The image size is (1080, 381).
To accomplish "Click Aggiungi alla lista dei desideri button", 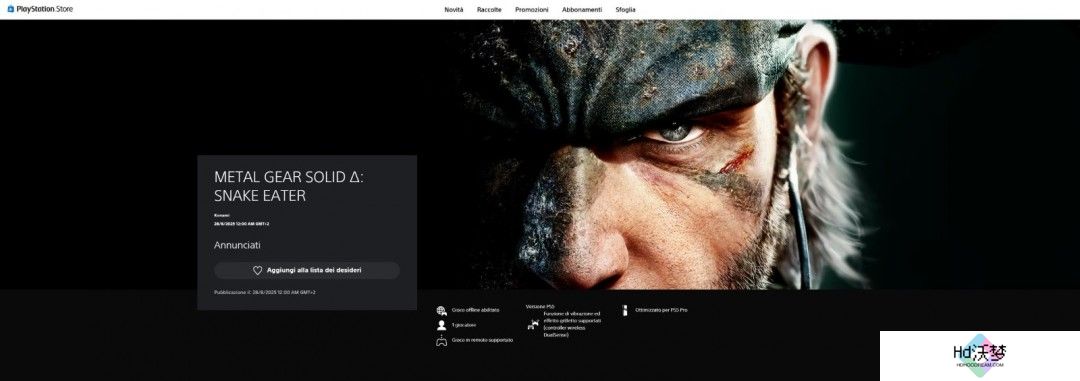I will coord(307,271).
